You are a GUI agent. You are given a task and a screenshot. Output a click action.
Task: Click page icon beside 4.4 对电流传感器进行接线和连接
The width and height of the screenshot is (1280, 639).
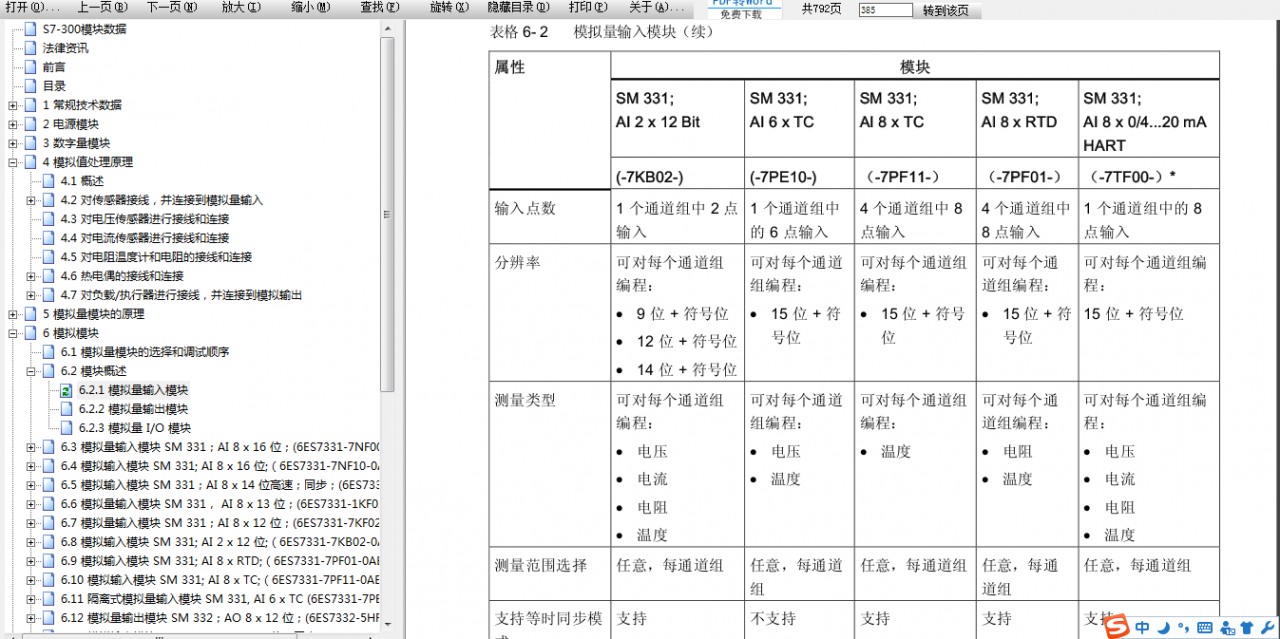click(48, 238)
